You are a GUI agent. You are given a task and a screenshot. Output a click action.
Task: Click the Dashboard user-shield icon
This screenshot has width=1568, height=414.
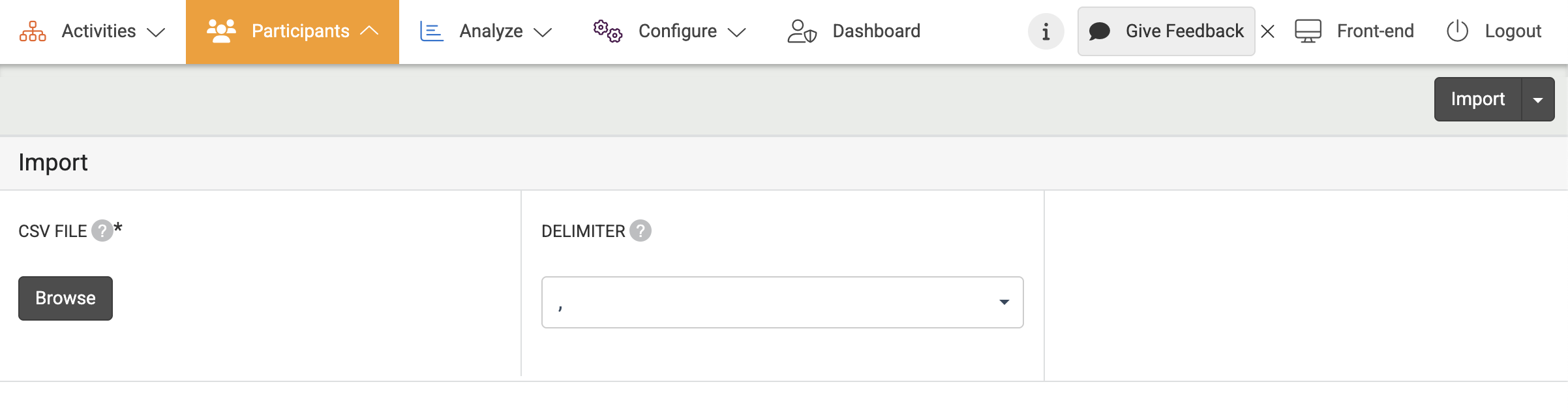(802, 31)
